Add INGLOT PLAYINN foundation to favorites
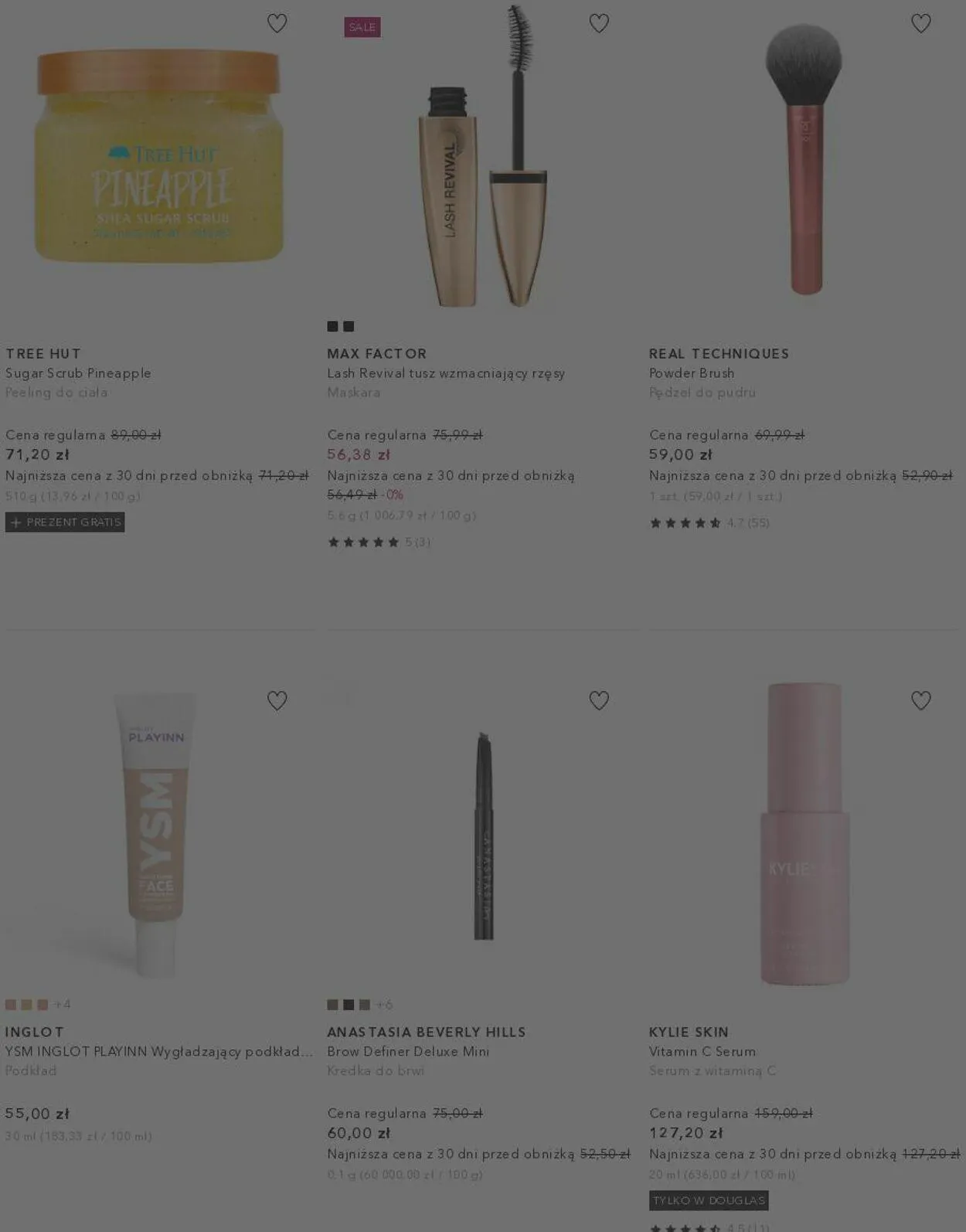This screenshot has height=1232, width=966. (277, 700)
